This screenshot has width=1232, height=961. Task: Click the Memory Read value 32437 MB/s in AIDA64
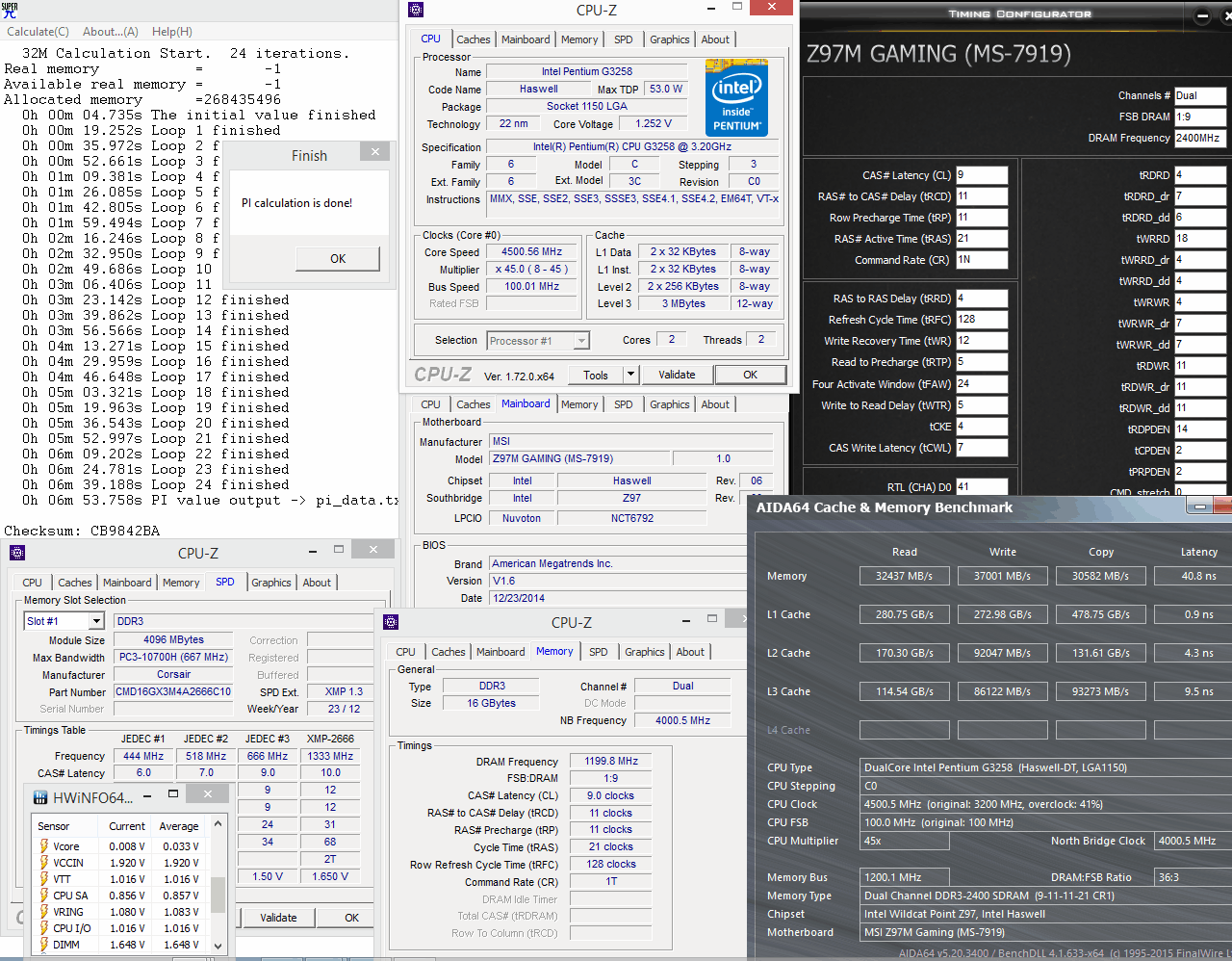[x=905, y=576]
